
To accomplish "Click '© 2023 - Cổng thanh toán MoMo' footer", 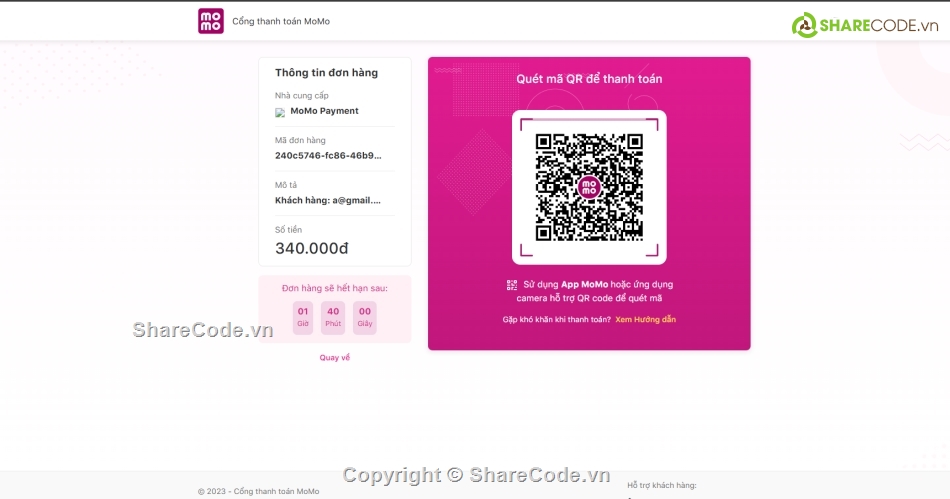I will click(258, 491).
